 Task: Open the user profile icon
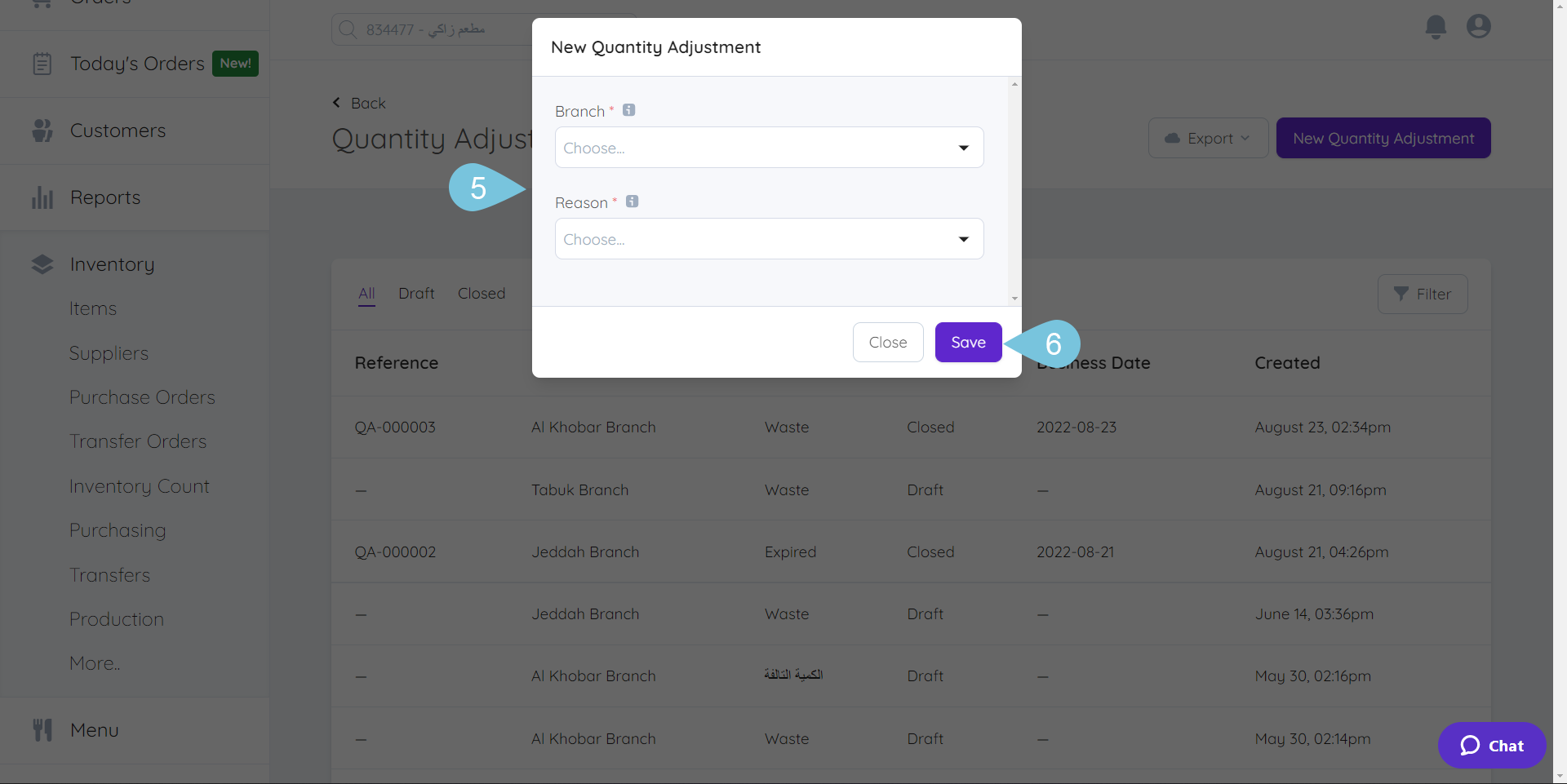coord(1478,27)
